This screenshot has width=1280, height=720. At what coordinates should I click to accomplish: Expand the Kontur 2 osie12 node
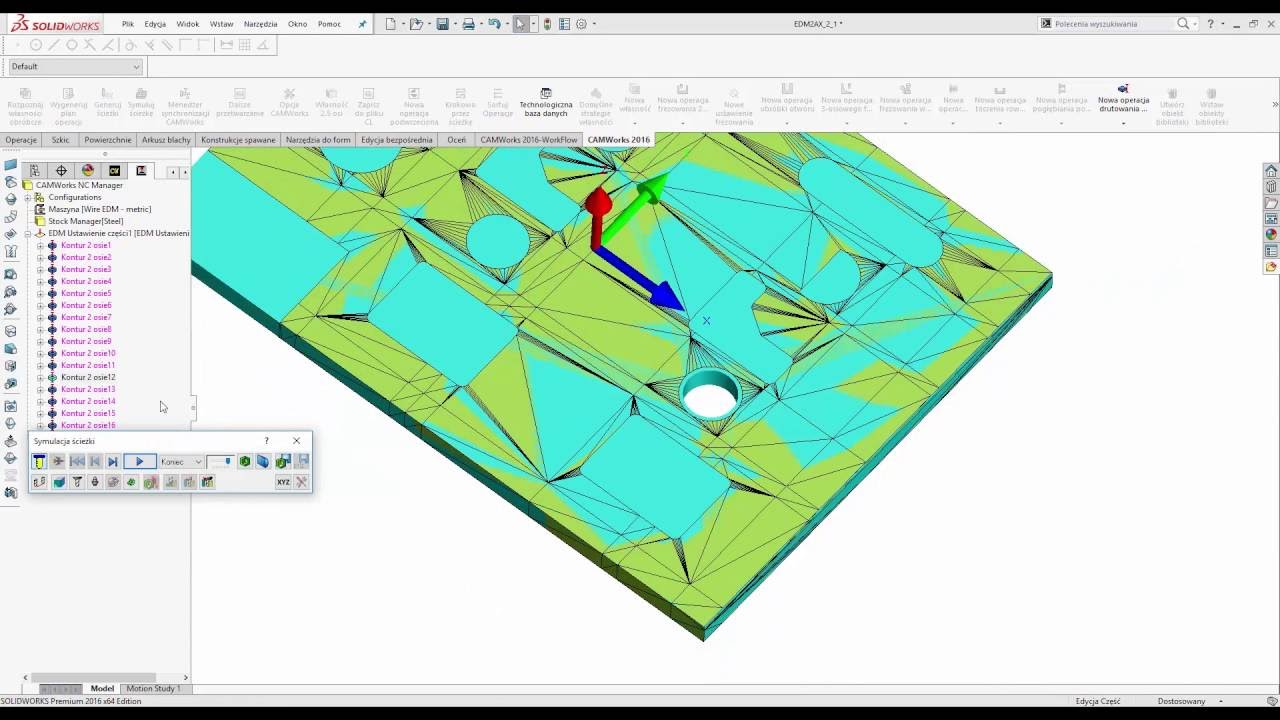40,377
